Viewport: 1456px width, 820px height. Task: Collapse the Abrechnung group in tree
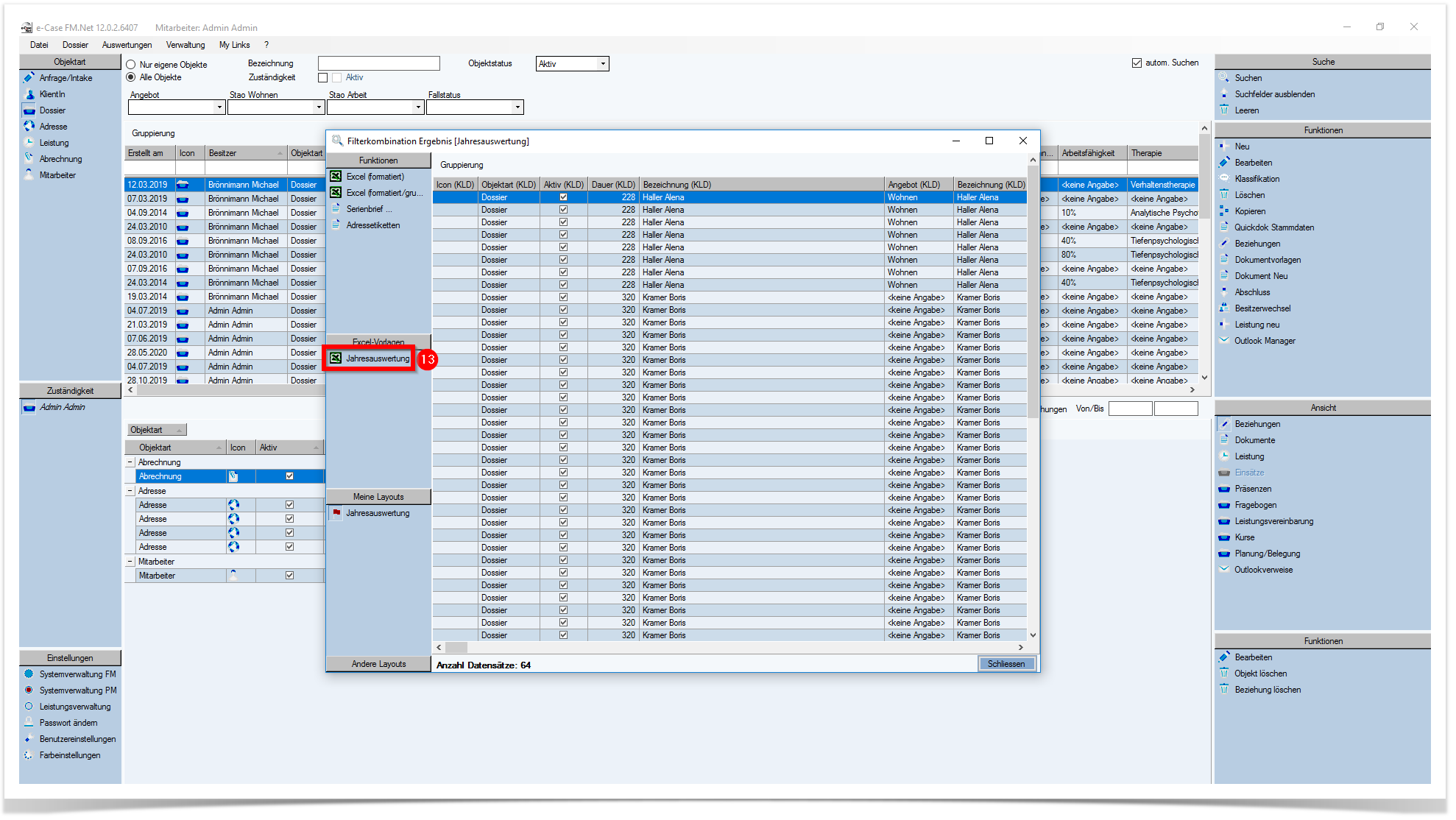pyautogui.click(x=130, y=462)
